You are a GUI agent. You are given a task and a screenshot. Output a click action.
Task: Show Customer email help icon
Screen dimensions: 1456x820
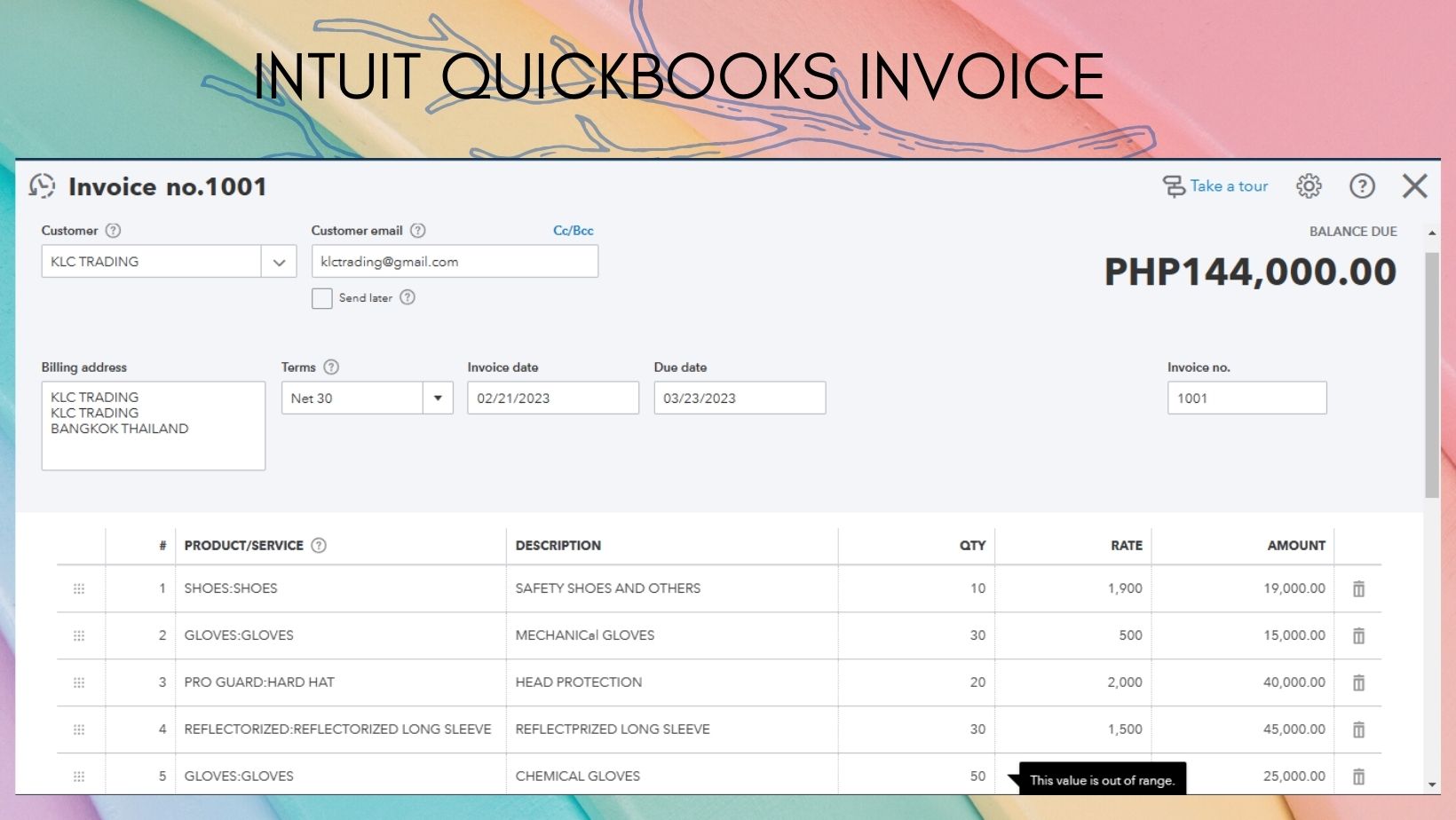tap(418, 231)
